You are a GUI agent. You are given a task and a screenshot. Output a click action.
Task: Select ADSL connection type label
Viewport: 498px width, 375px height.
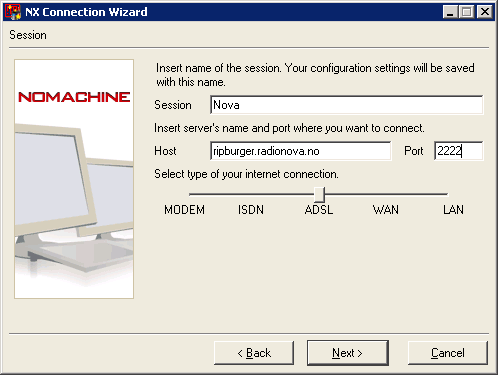click(x=319, y=210)
